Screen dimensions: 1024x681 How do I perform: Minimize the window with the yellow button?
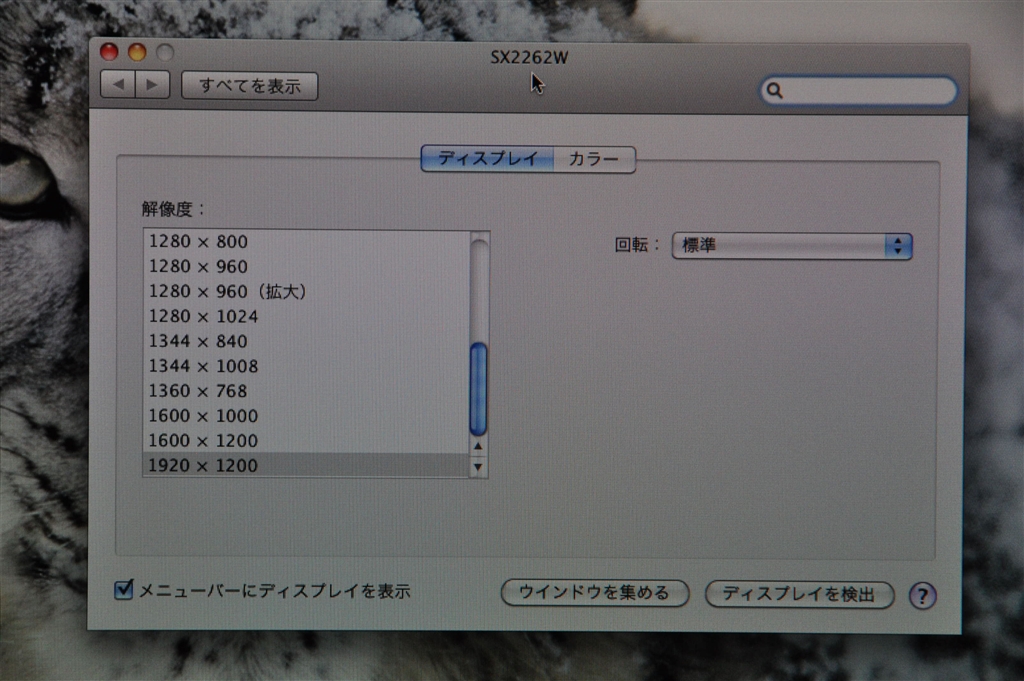137,52
